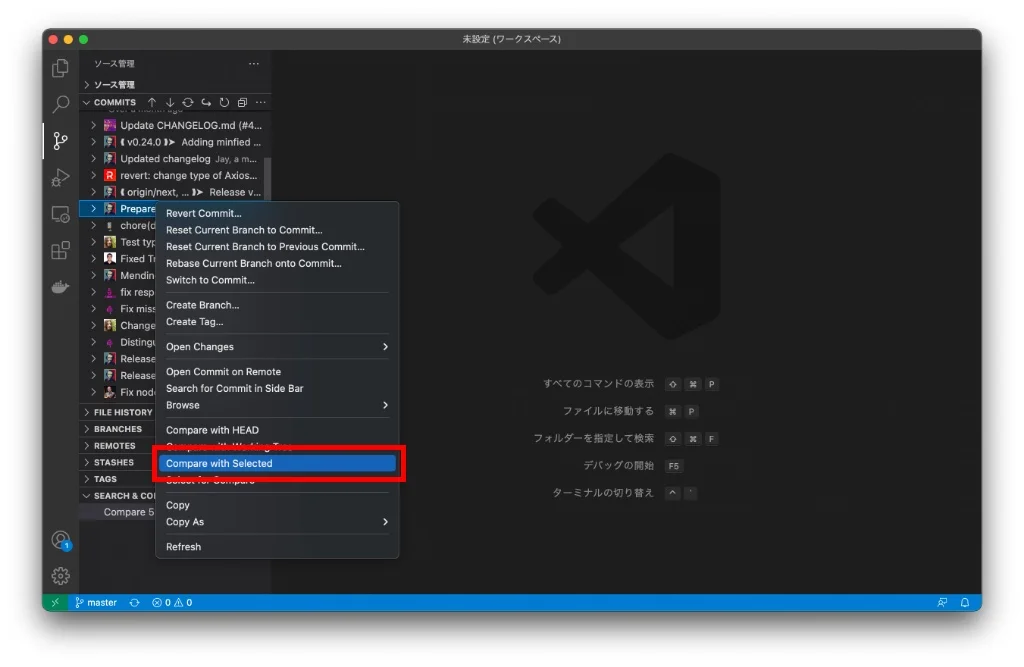Choose Create Branch... menu entry

coord(203,305)
